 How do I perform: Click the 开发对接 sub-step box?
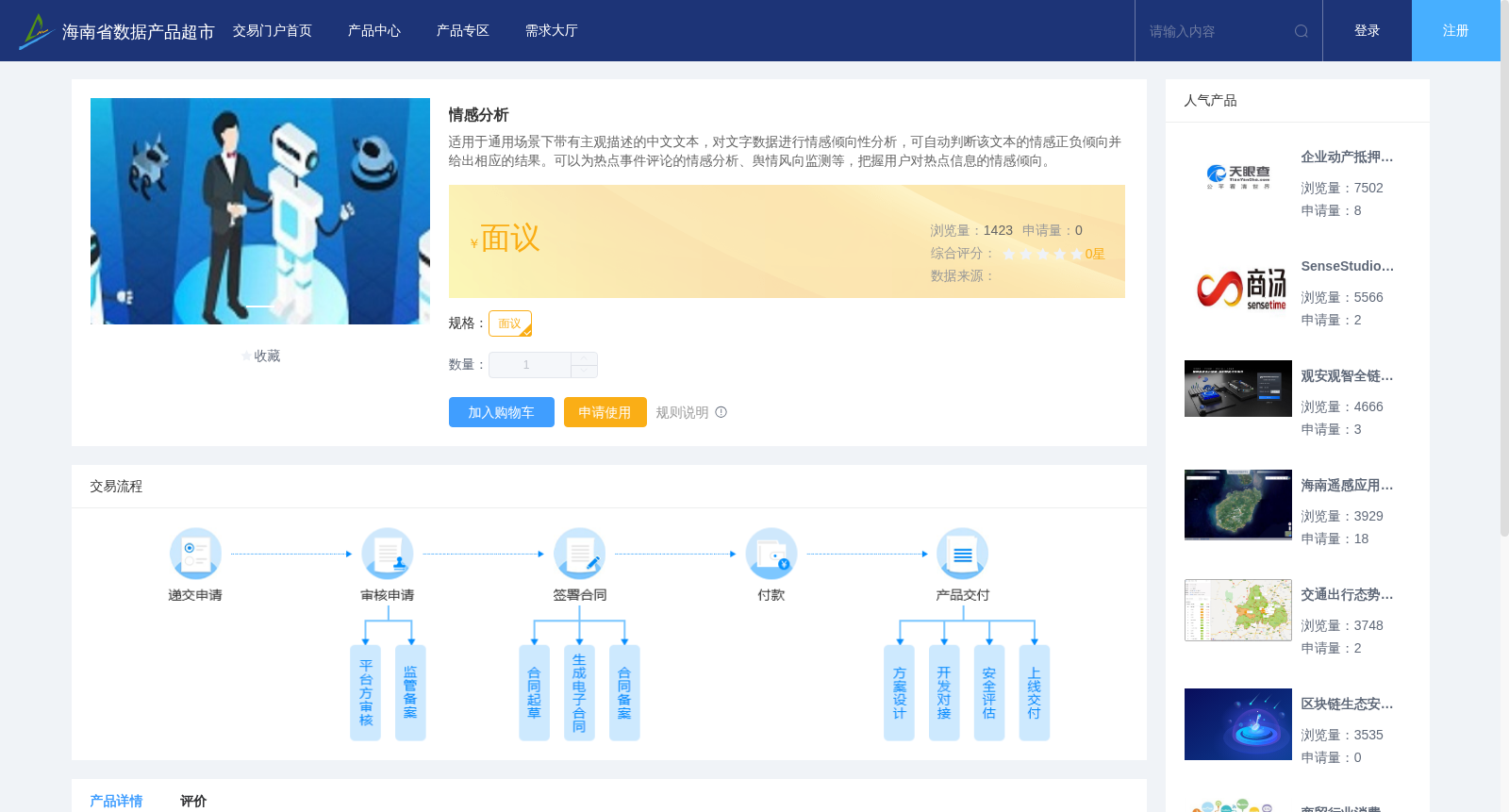point(944,693)
